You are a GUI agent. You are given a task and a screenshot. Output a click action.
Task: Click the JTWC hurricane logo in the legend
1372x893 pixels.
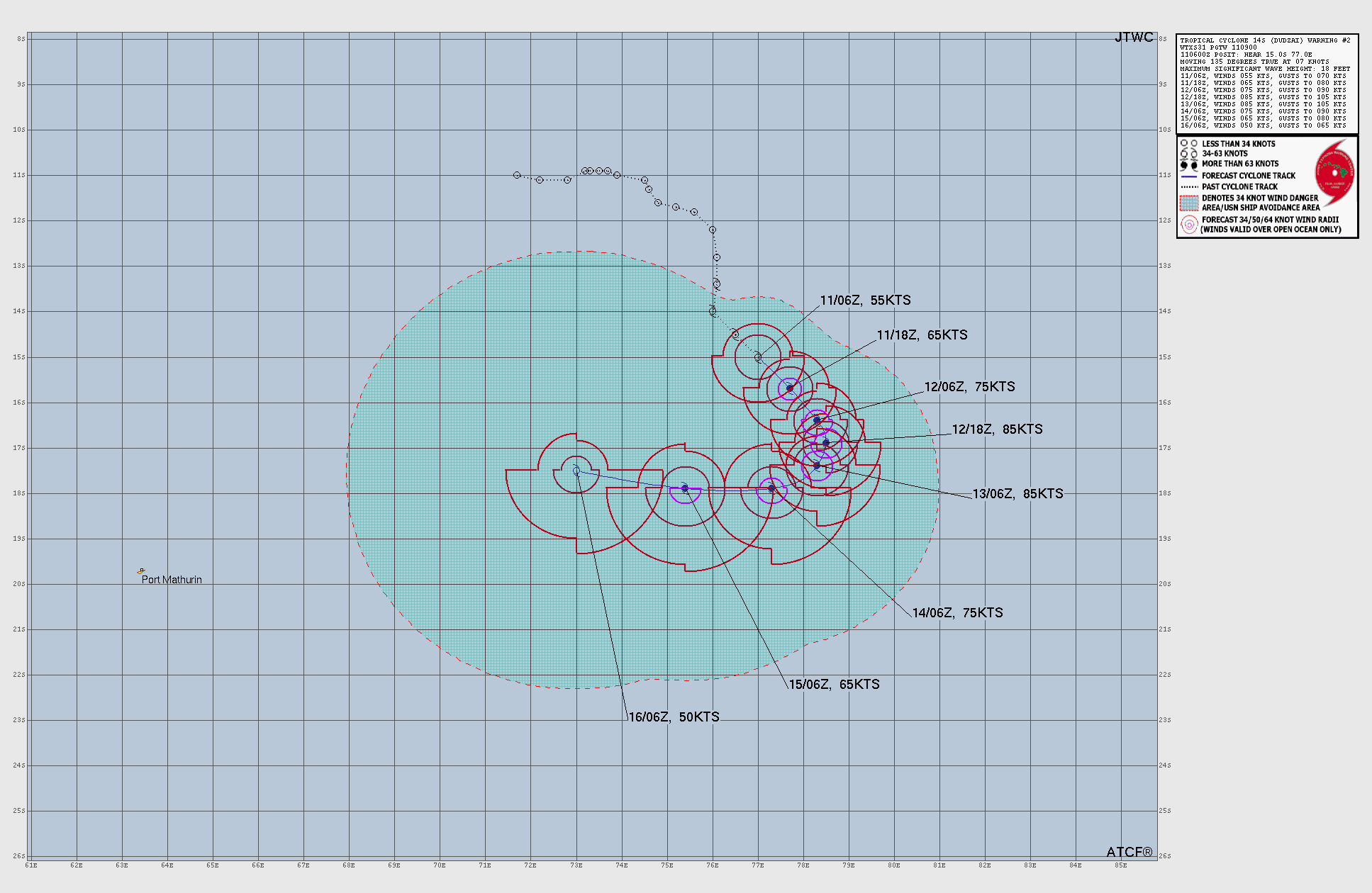pyautogui.click(x=1334, y=172)
